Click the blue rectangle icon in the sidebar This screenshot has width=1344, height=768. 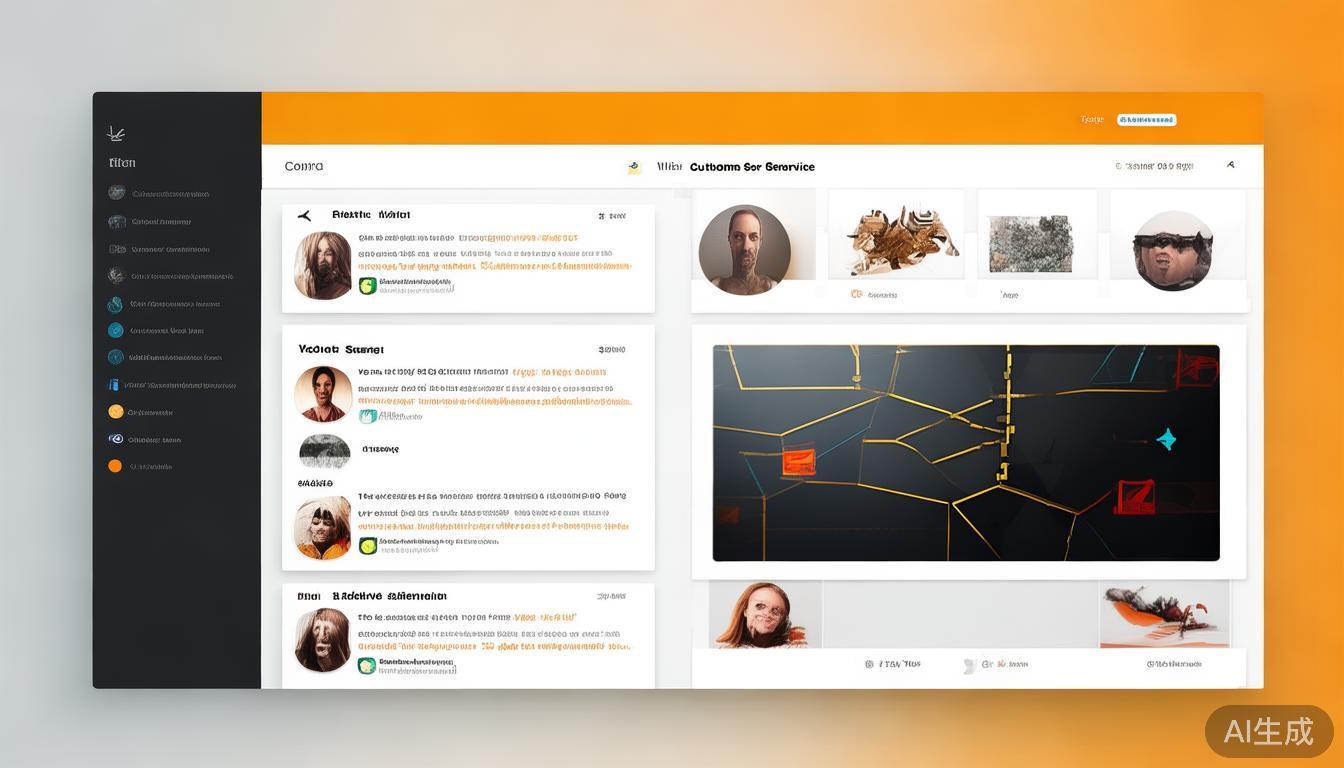(114, 384)
